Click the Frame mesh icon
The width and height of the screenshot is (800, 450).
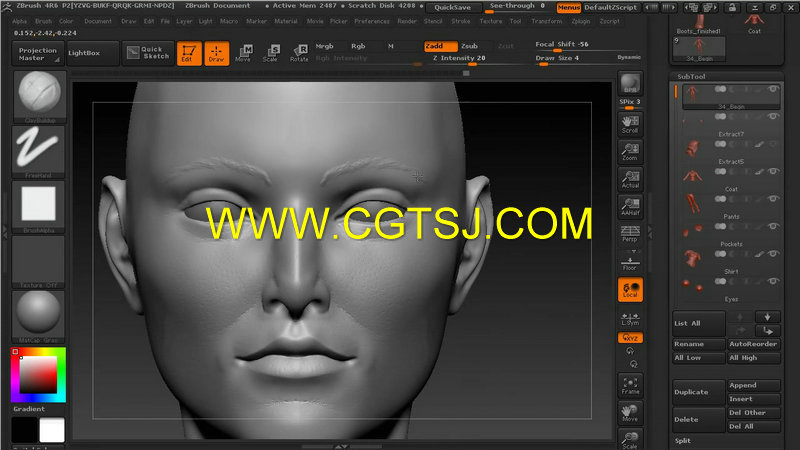point(630,386)
